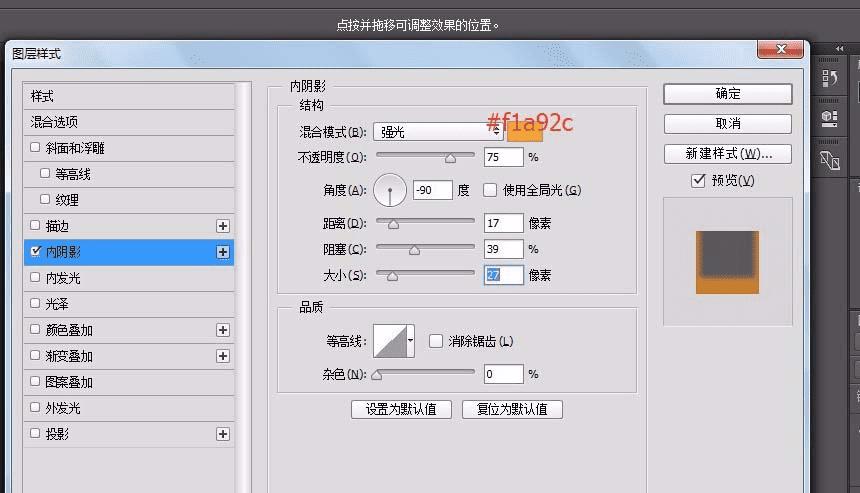Click the 取消 button
This screenshot has height=493, width=860.
pyautogui.click(x=728, y=123)
